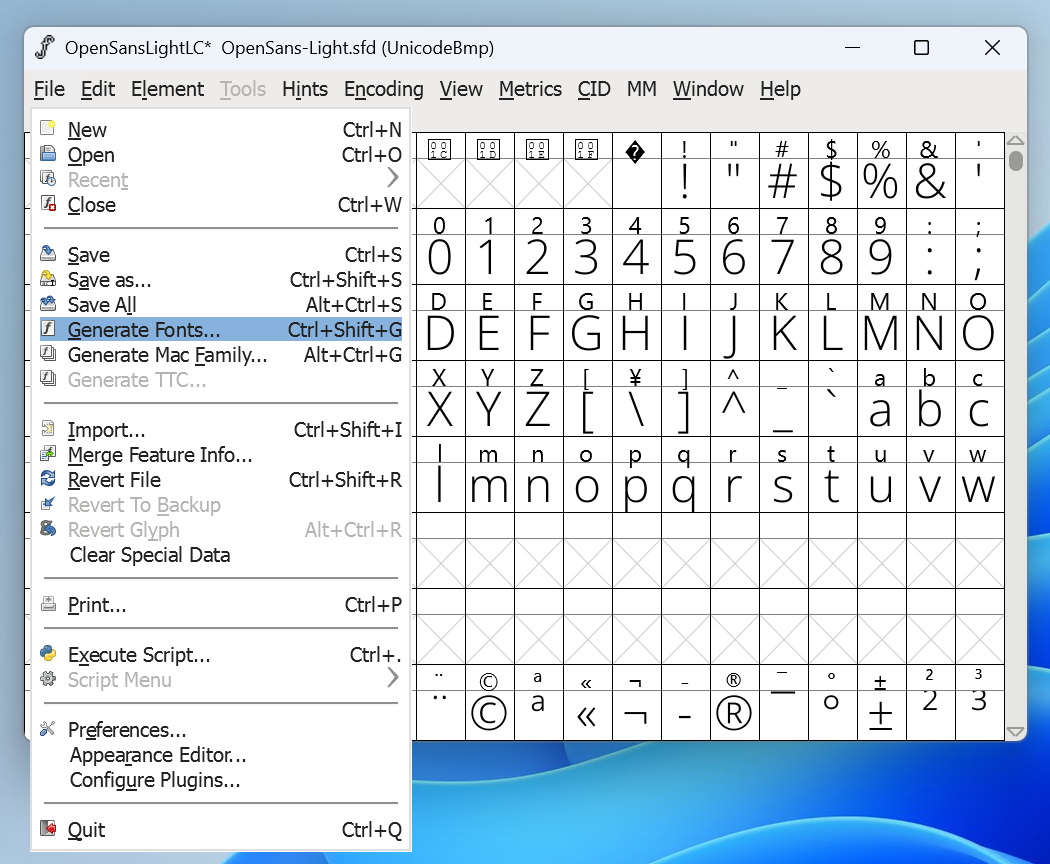Click the New file icon in menu
Screen dimensions: 1050x864
(x=48, y=129)
